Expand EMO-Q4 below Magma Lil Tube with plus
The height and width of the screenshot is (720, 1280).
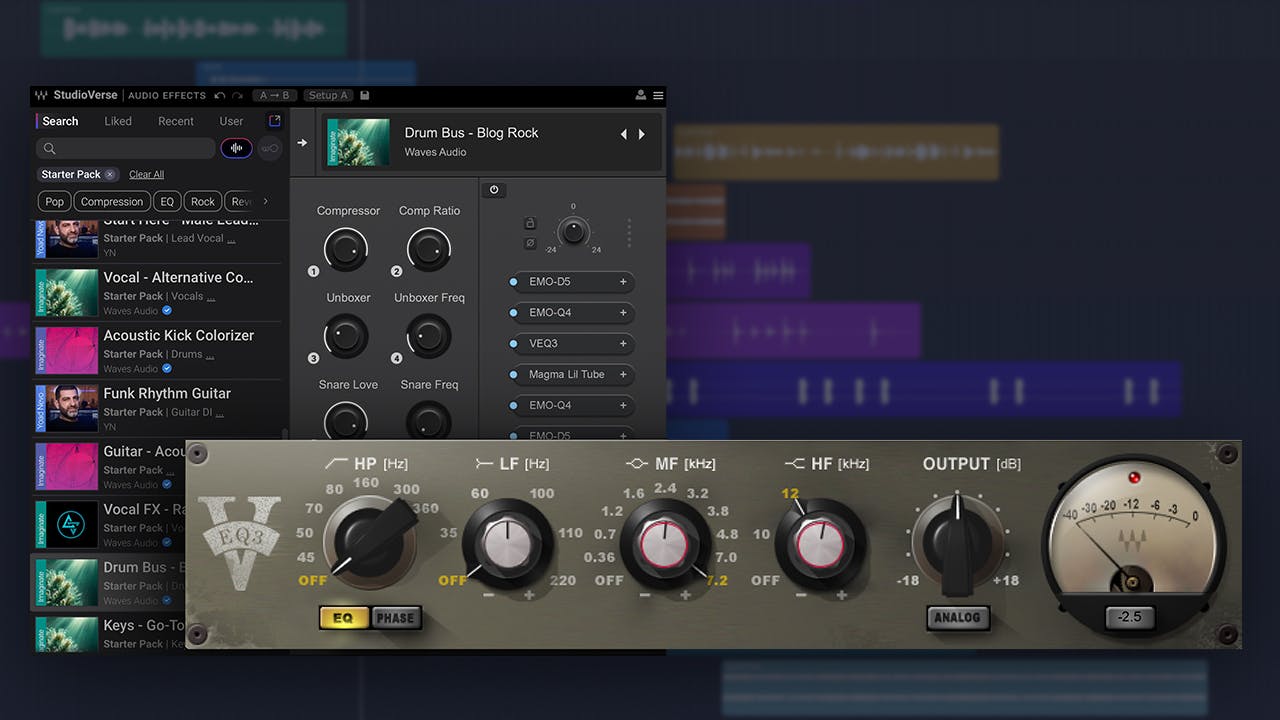(623, 406)
